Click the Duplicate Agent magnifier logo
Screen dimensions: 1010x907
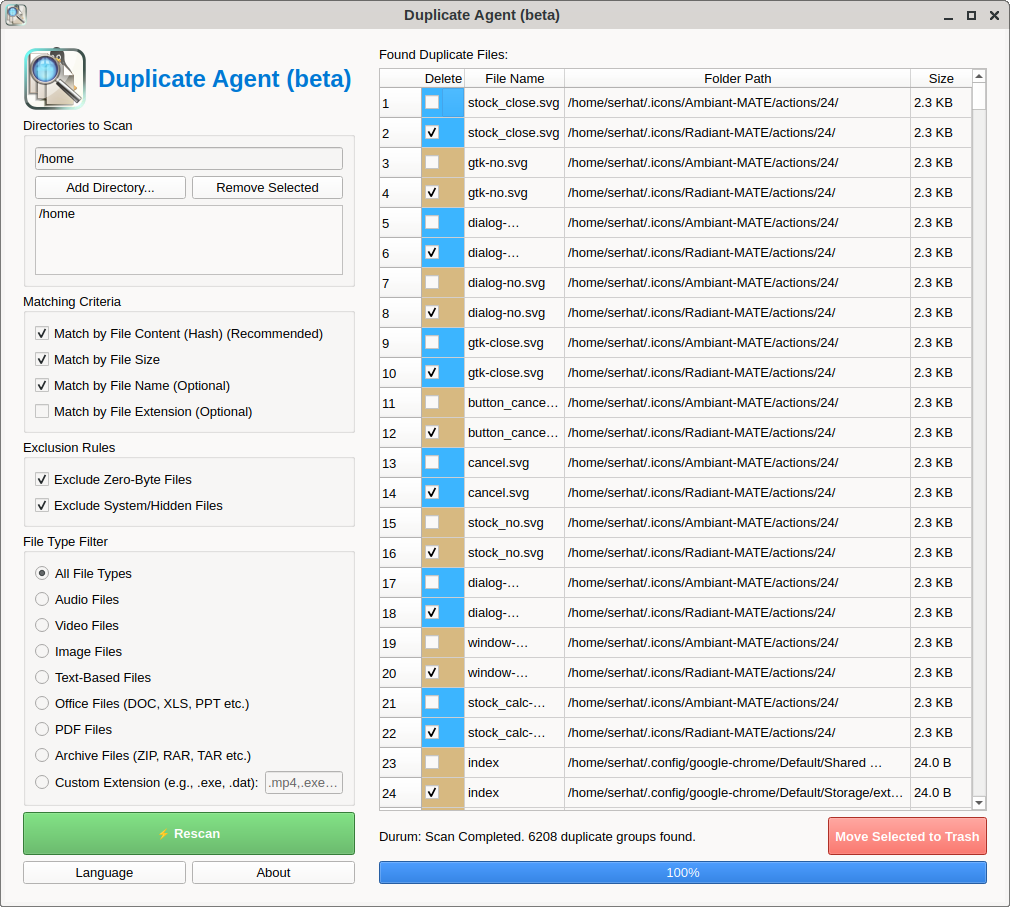(x=55, y=79)
